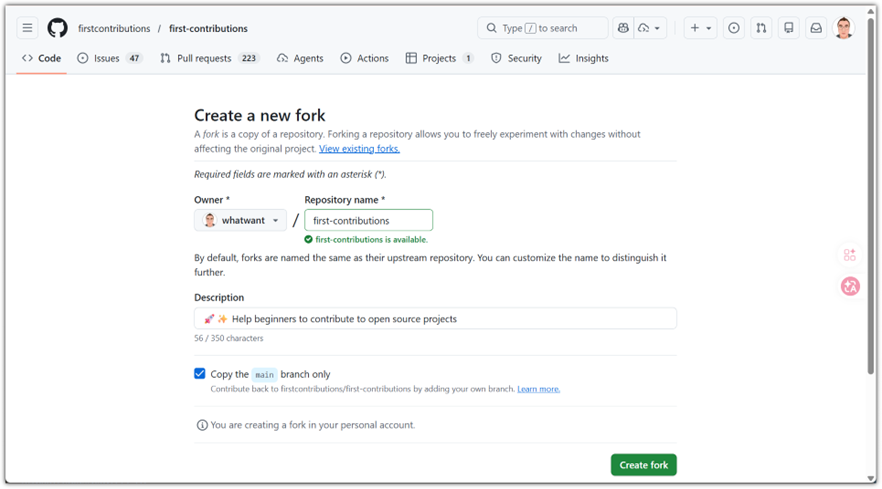Click the '56 / 350 characters' counter text

click(x=228, y=338)
